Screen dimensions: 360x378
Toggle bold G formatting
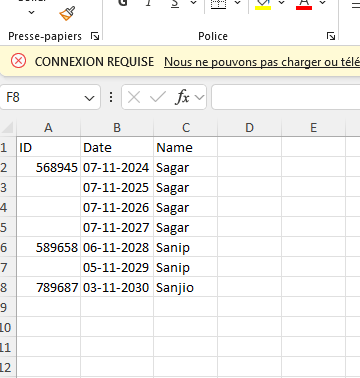[x=123, y=3]
